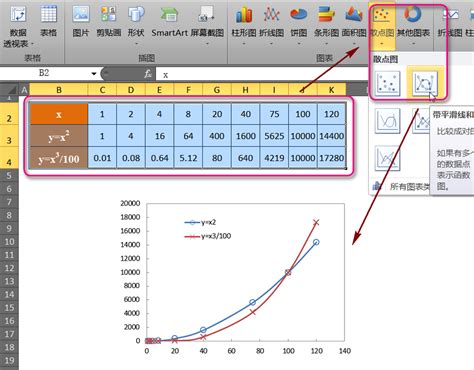The width and height of the screenshot is (474, 370).
Task: Select column B header
Action: (x=59, y=90)
